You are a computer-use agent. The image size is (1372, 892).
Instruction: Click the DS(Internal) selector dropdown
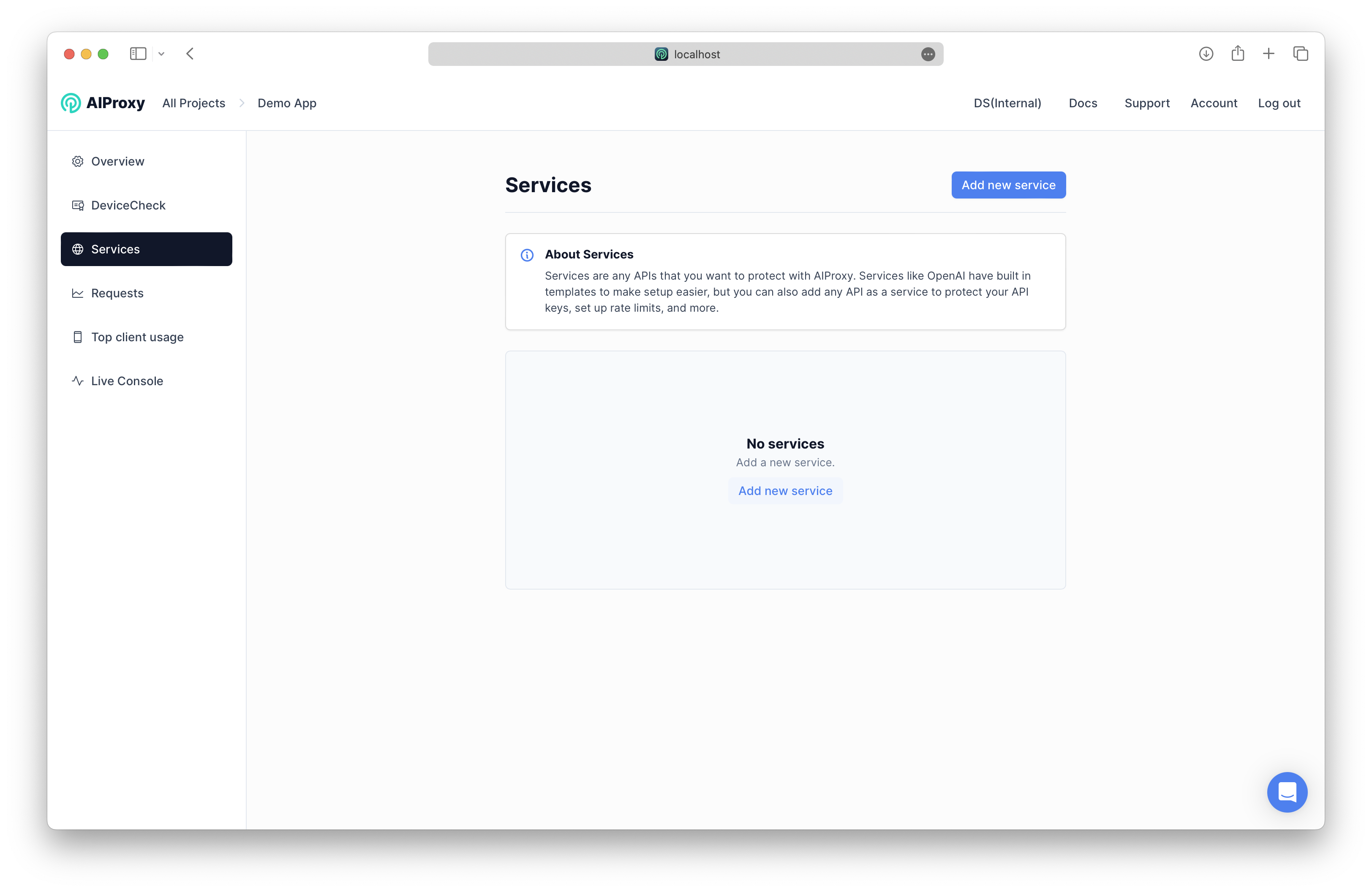click(x=1007, y=103)
